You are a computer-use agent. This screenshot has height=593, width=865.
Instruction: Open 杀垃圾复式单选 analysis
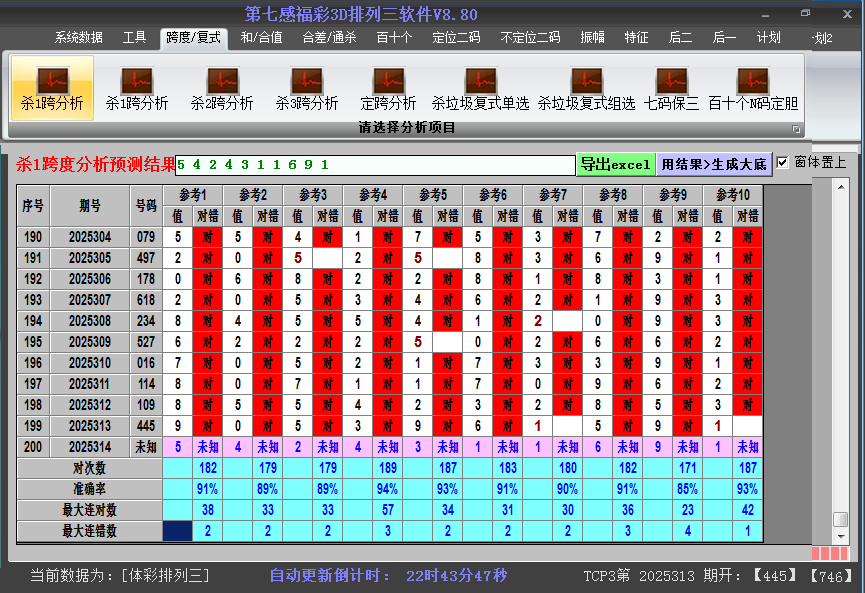coord(480,85)
